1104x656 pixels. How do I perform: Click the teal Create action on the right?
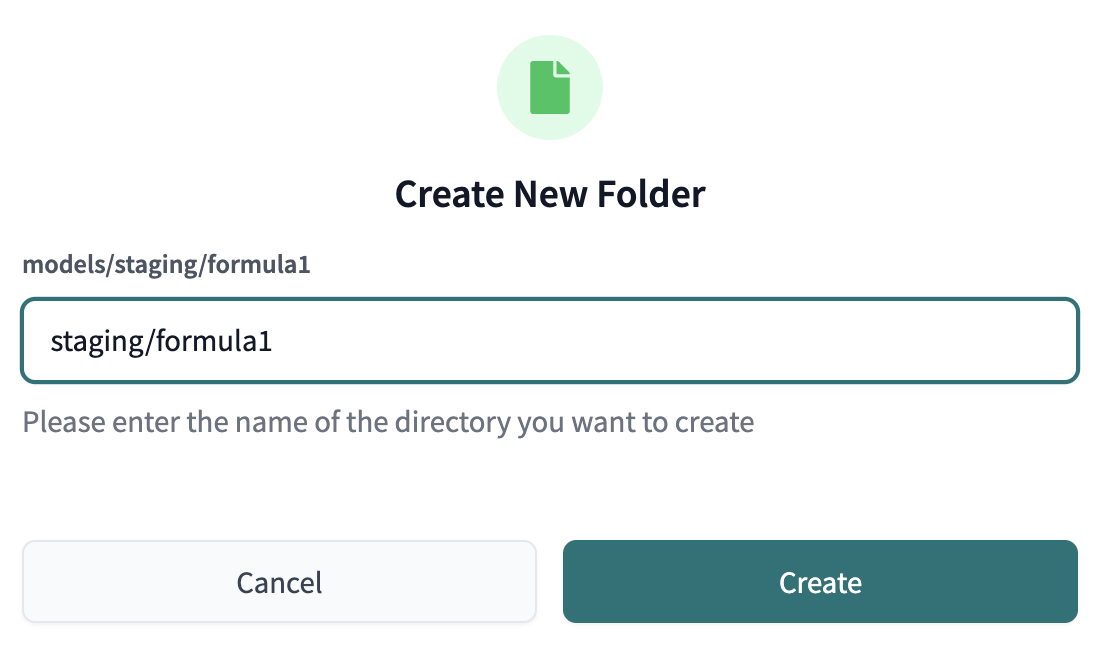[820, 581]
